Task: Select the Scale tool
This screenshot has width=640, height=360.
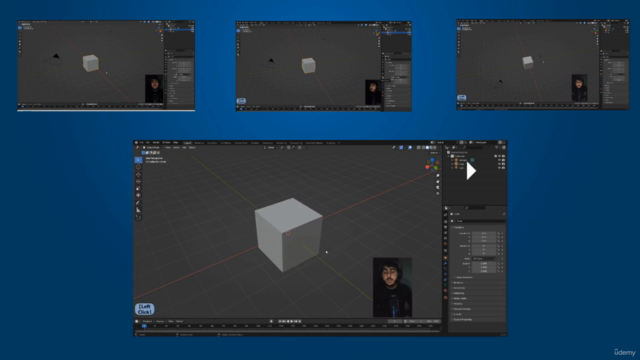Action: [138, 188]
